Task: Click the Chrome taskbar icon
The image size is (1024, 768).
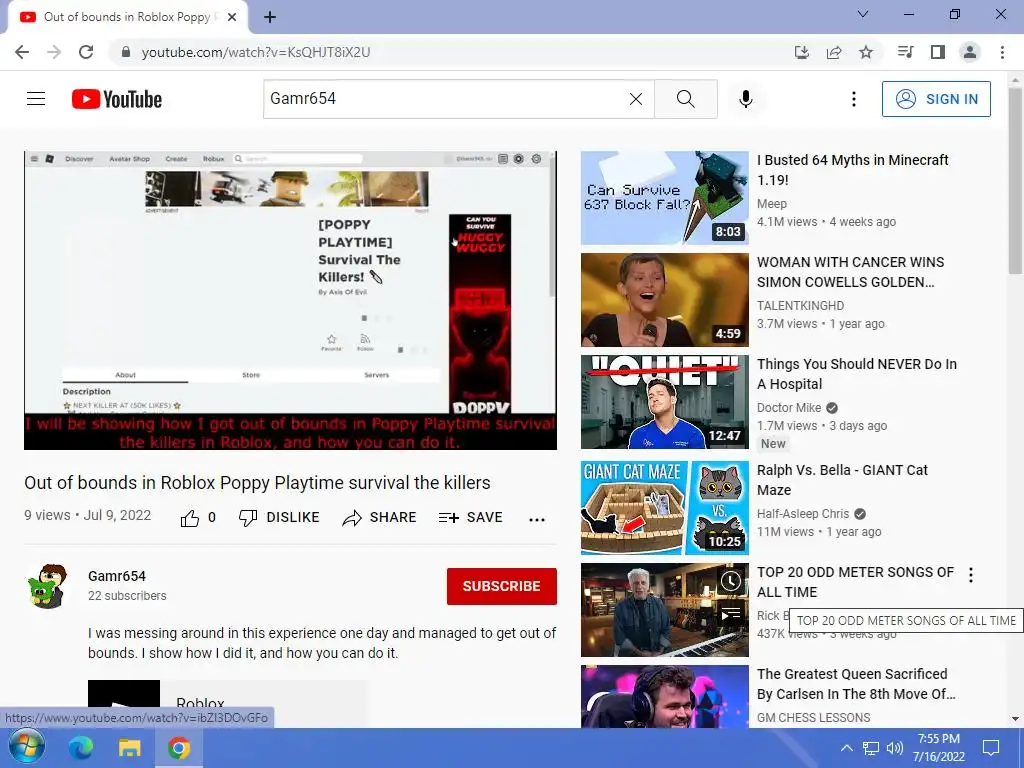Action: [178, 748]
